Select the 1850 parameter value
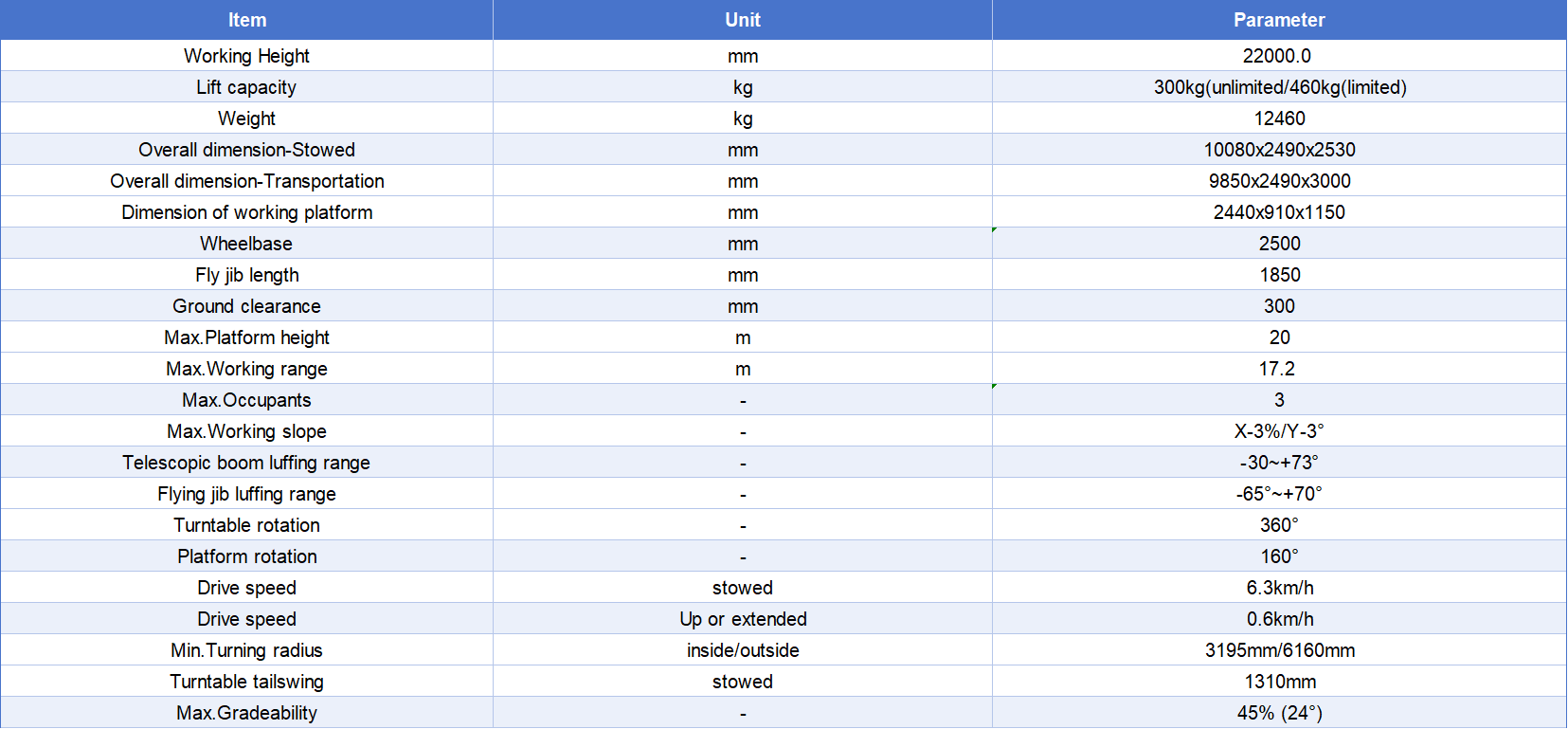Image resolution: width=1568 pixels, height=729 pixels. point(1279,275)
